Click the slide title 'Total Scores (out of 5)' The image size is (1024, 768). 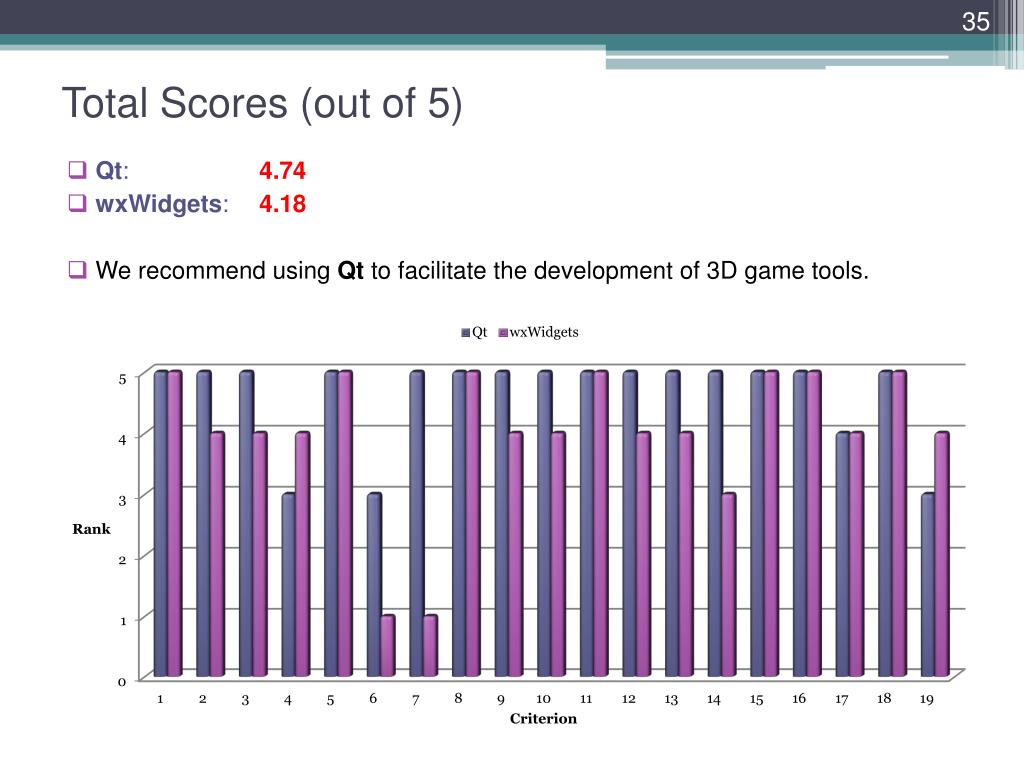[263, 103]
